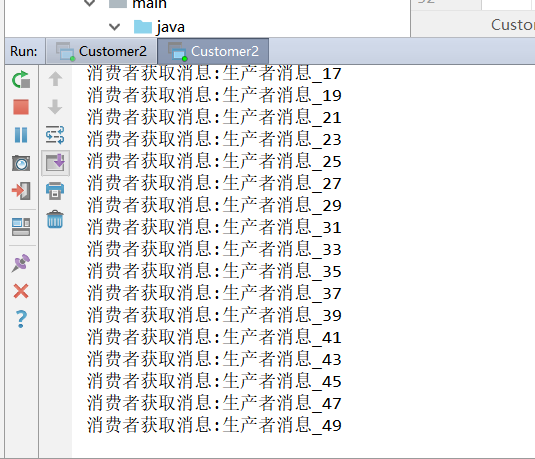The image size is (535, 459).
Task: Click console line ending with _21
Action: point(214,117)
